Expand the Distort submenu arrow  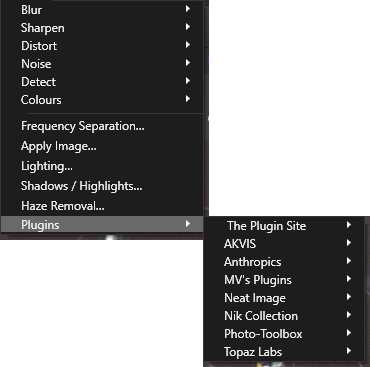(x=188, y=45)
